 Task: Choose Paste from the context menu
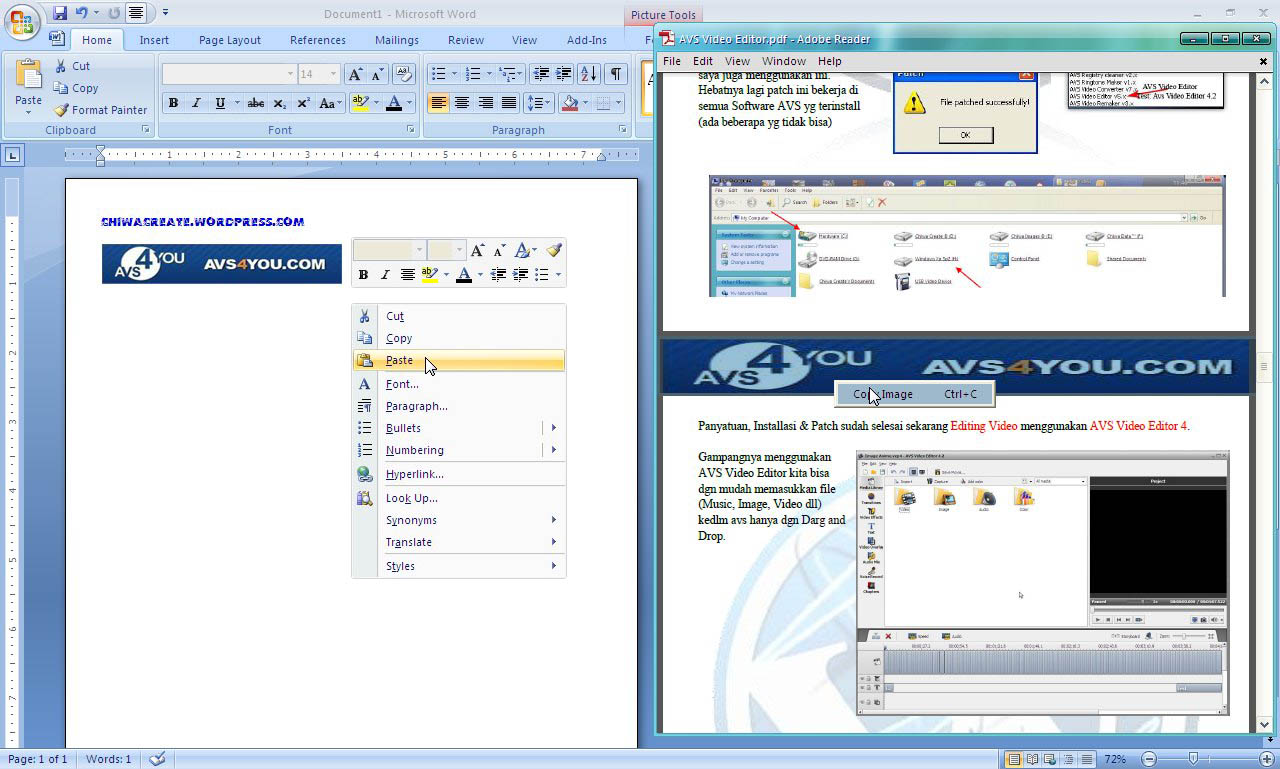(460, 360)
